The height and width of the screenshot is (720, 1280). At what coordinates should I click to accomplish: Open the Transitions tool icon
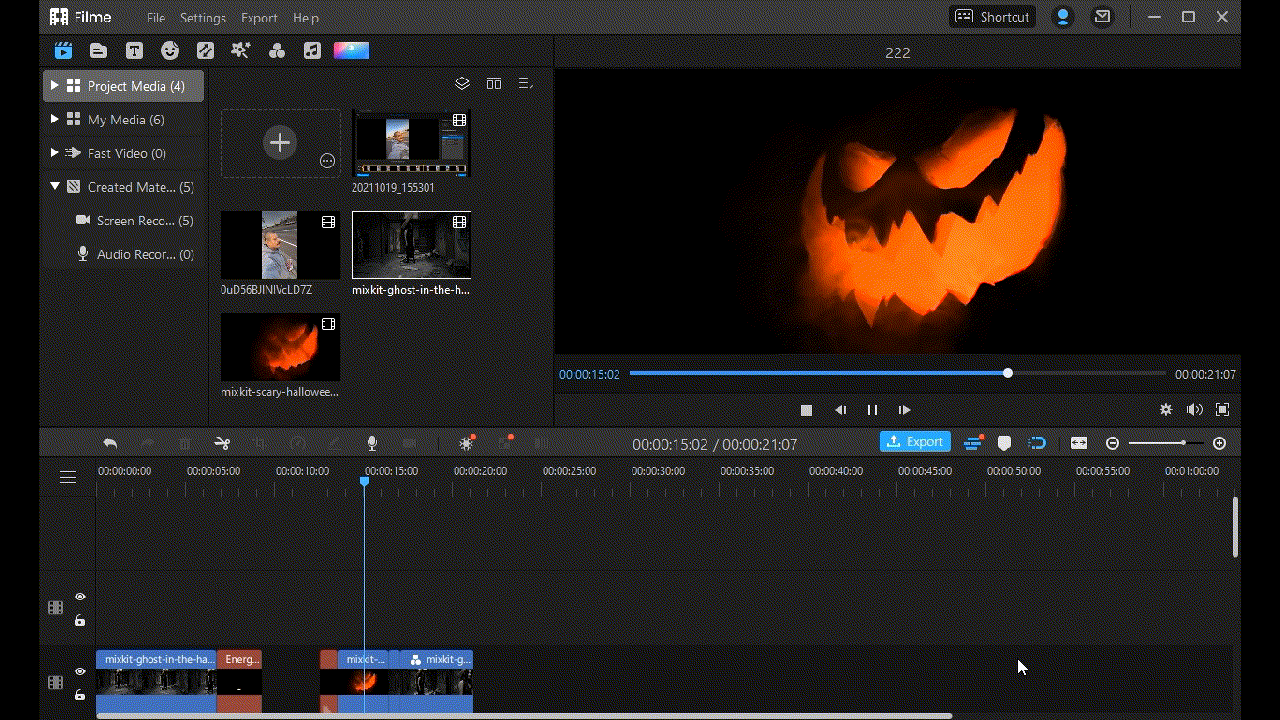(205, 50)
